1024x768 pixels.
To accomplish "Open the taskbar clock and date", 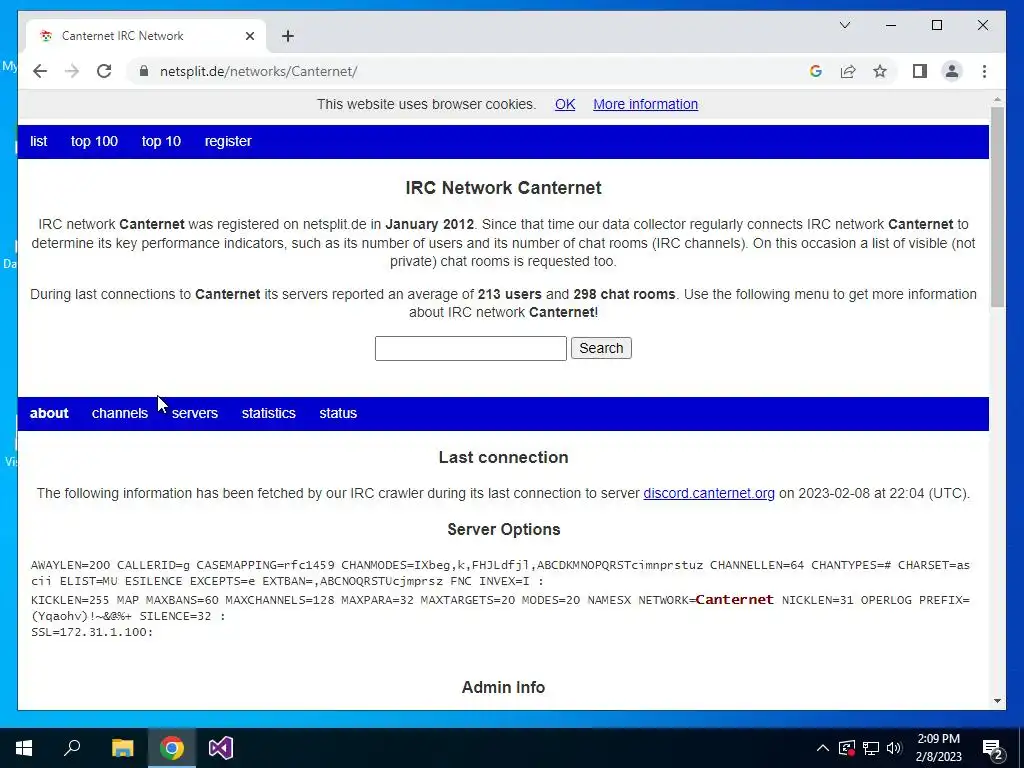I will [938, 748].
